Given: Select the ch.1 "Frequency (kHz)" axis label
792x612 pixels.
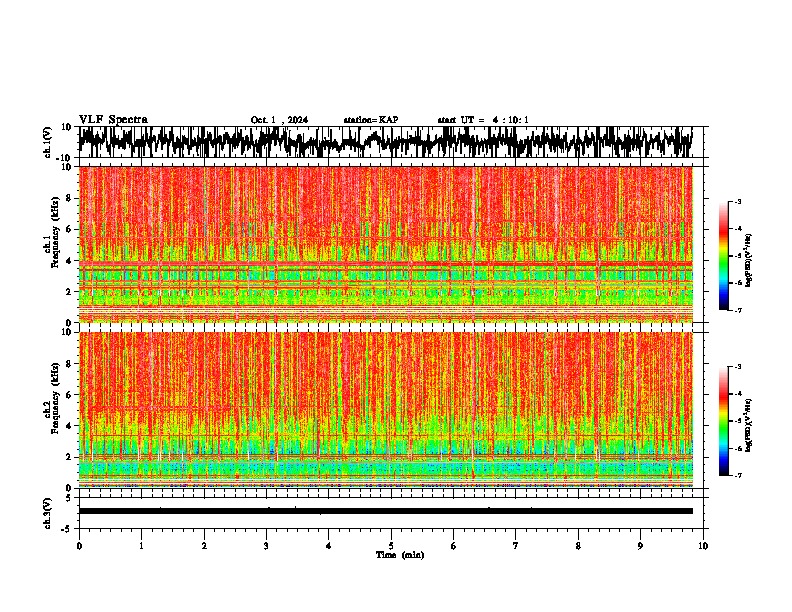Looking at the screenshot, I should 55,232.
